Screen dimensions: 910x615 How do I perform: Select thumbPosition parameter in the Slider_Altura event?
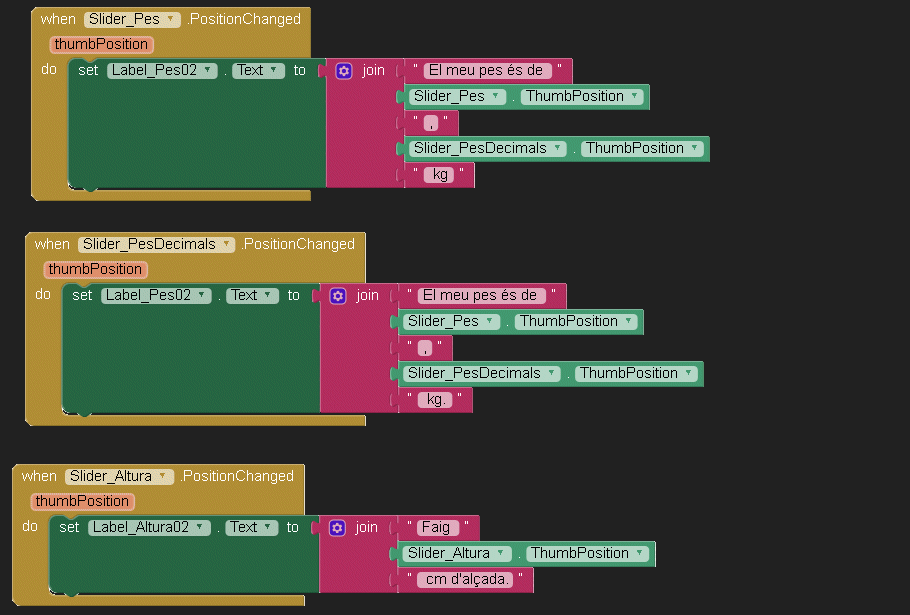(x=83, y=501)
